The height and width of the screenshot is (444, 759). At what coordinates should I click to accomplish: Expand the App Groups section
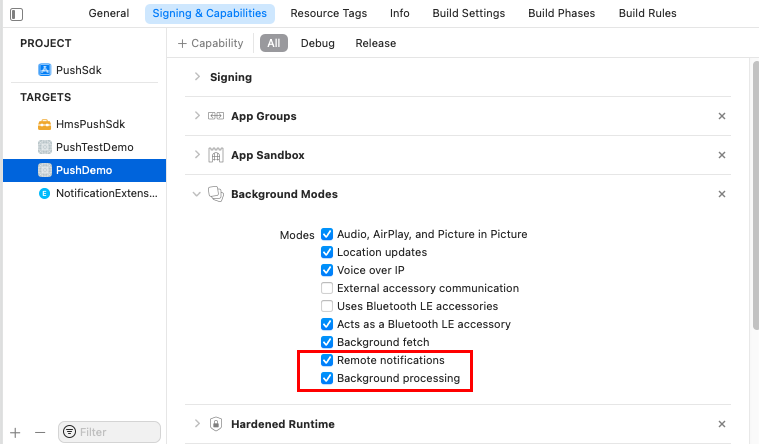coord(197,116)
